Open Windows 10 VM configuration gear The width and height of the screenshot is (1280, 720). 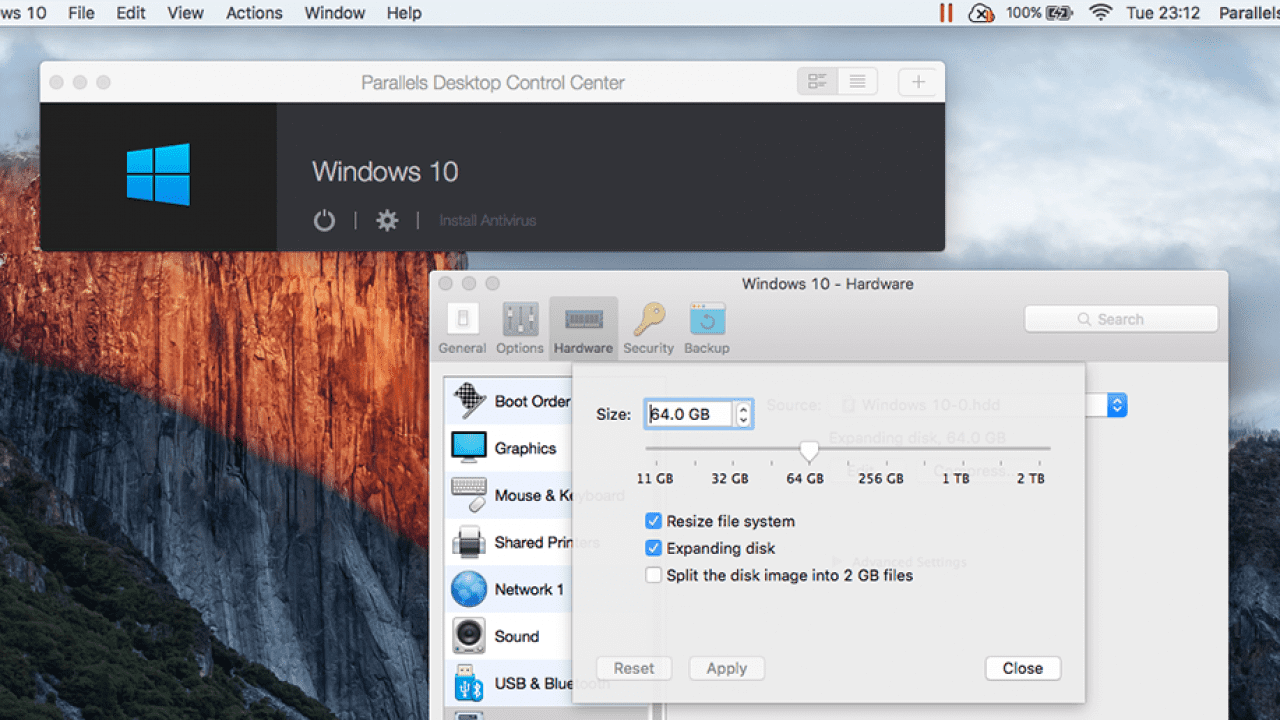point(387,221)
